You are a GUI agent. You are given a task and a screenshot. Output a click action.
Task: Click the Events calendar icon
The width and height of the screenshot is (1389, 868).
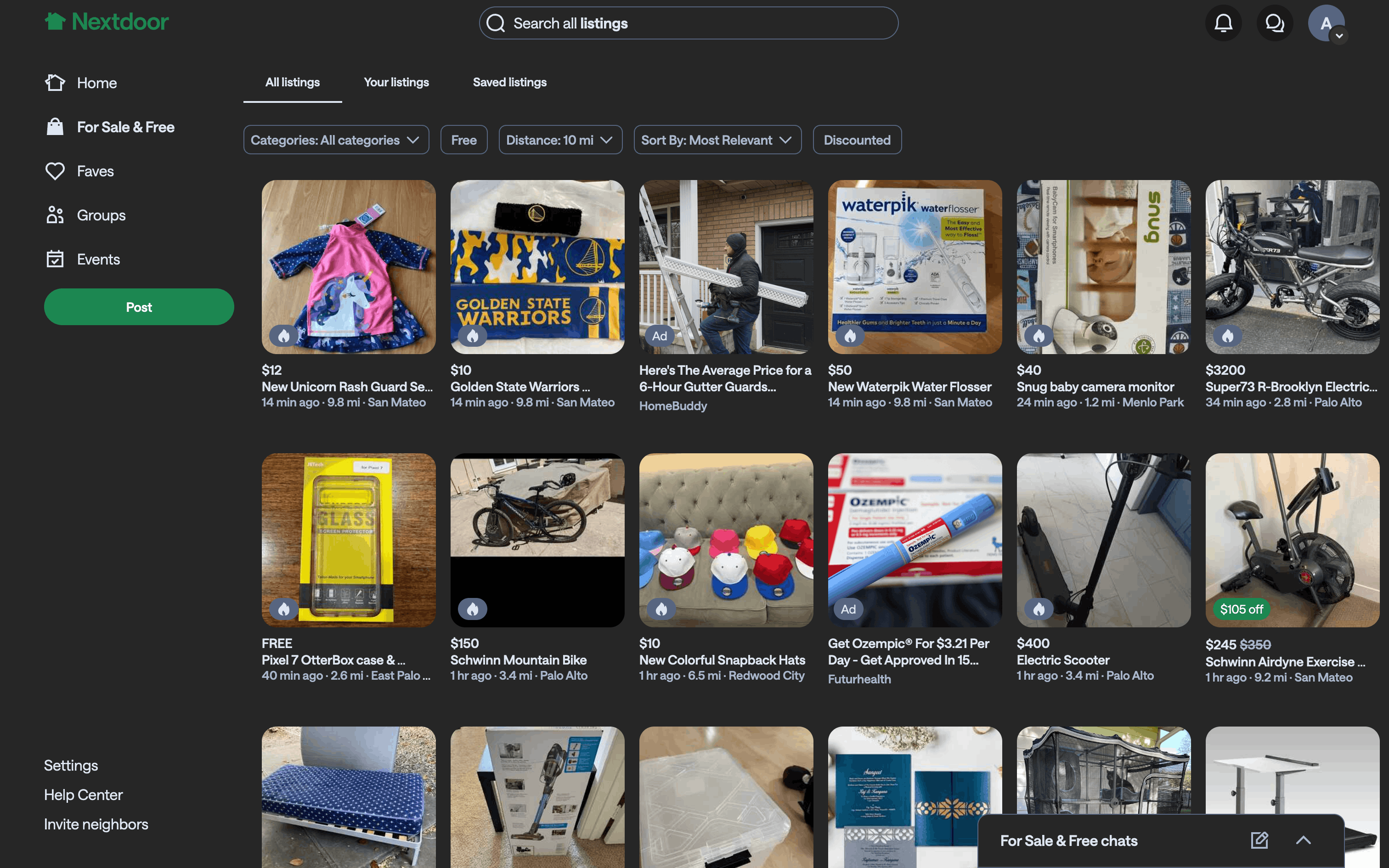(x=55, y=259)
